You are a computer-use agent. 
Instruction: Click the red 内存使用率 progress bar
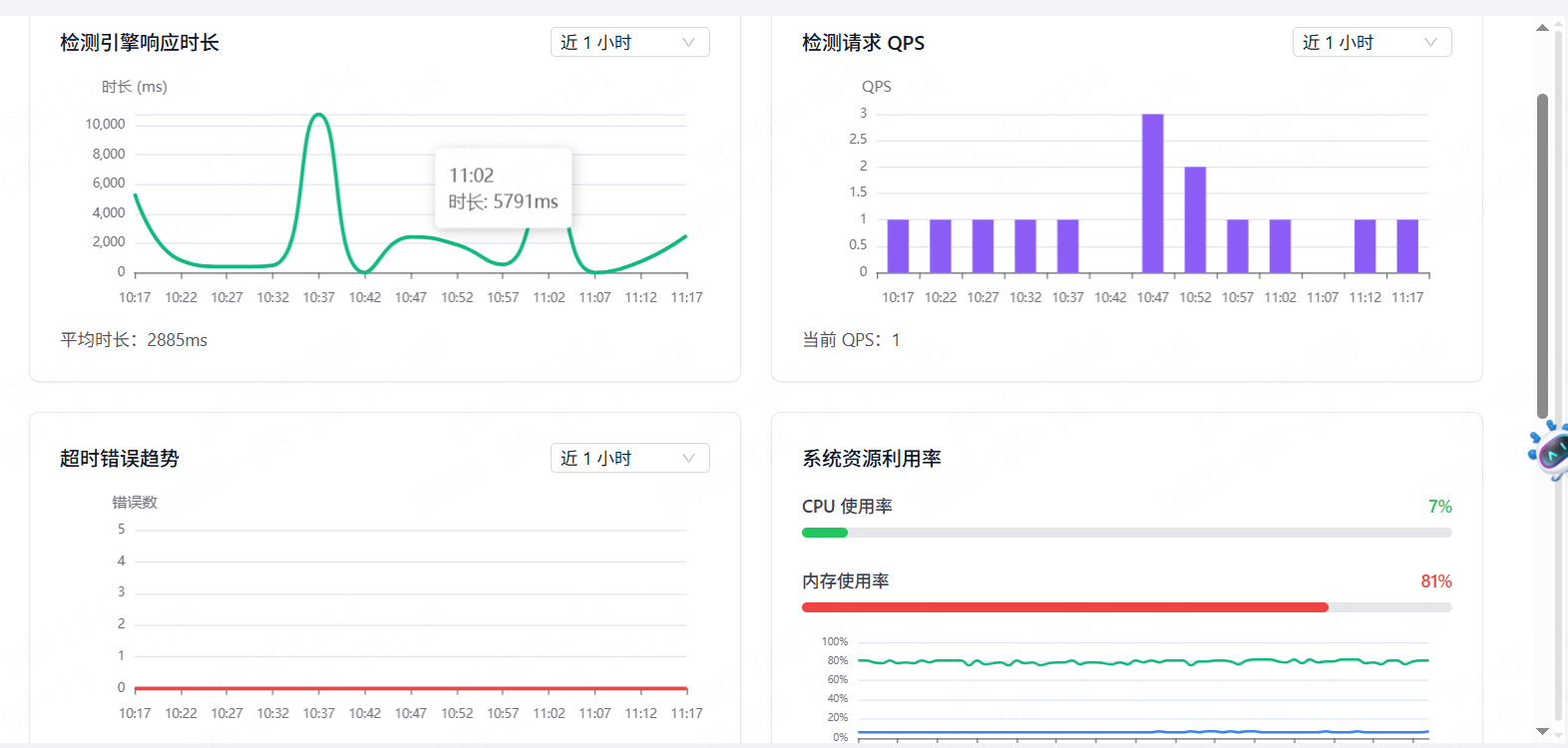(1064, 607)
